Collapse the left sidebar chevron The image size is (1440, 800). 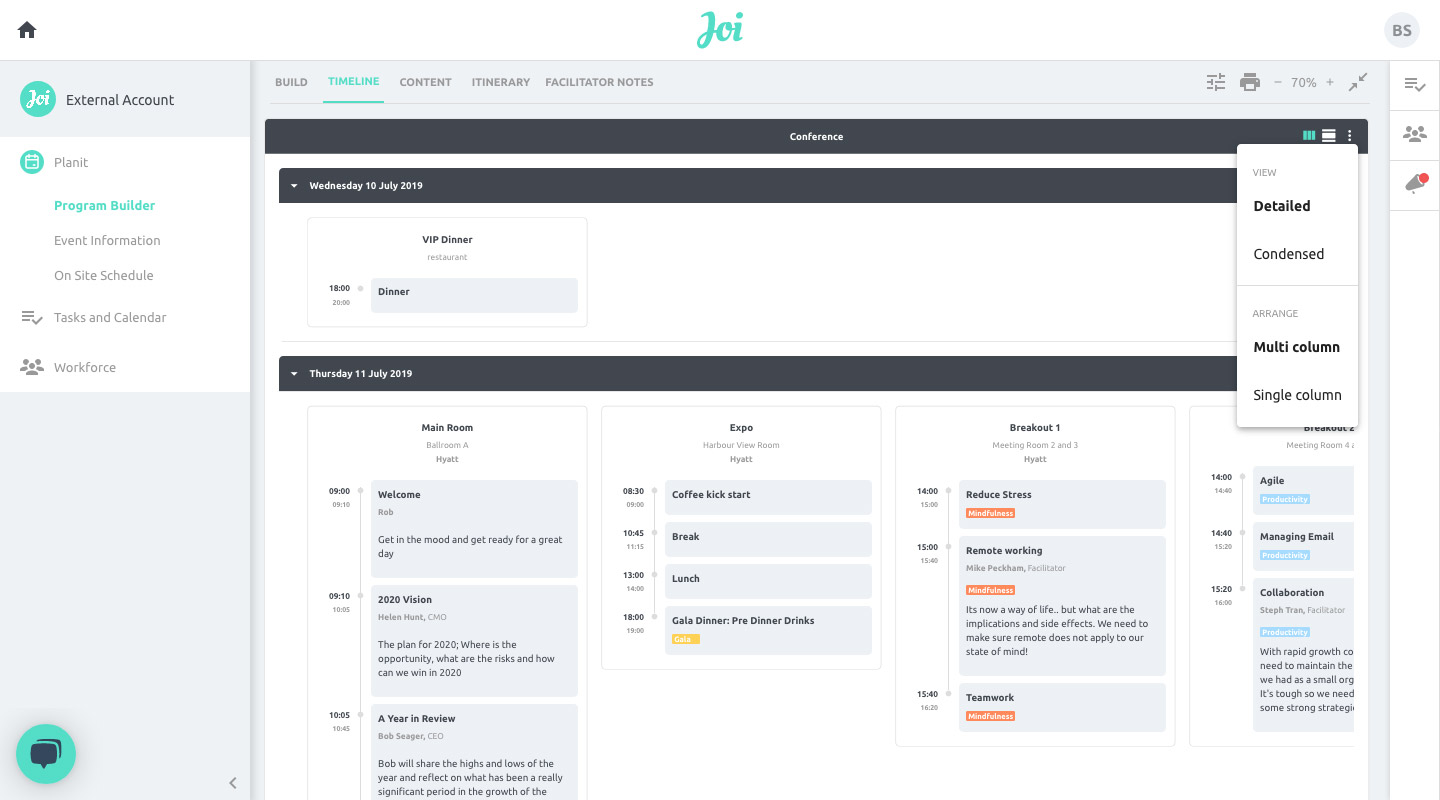(233, 783)
